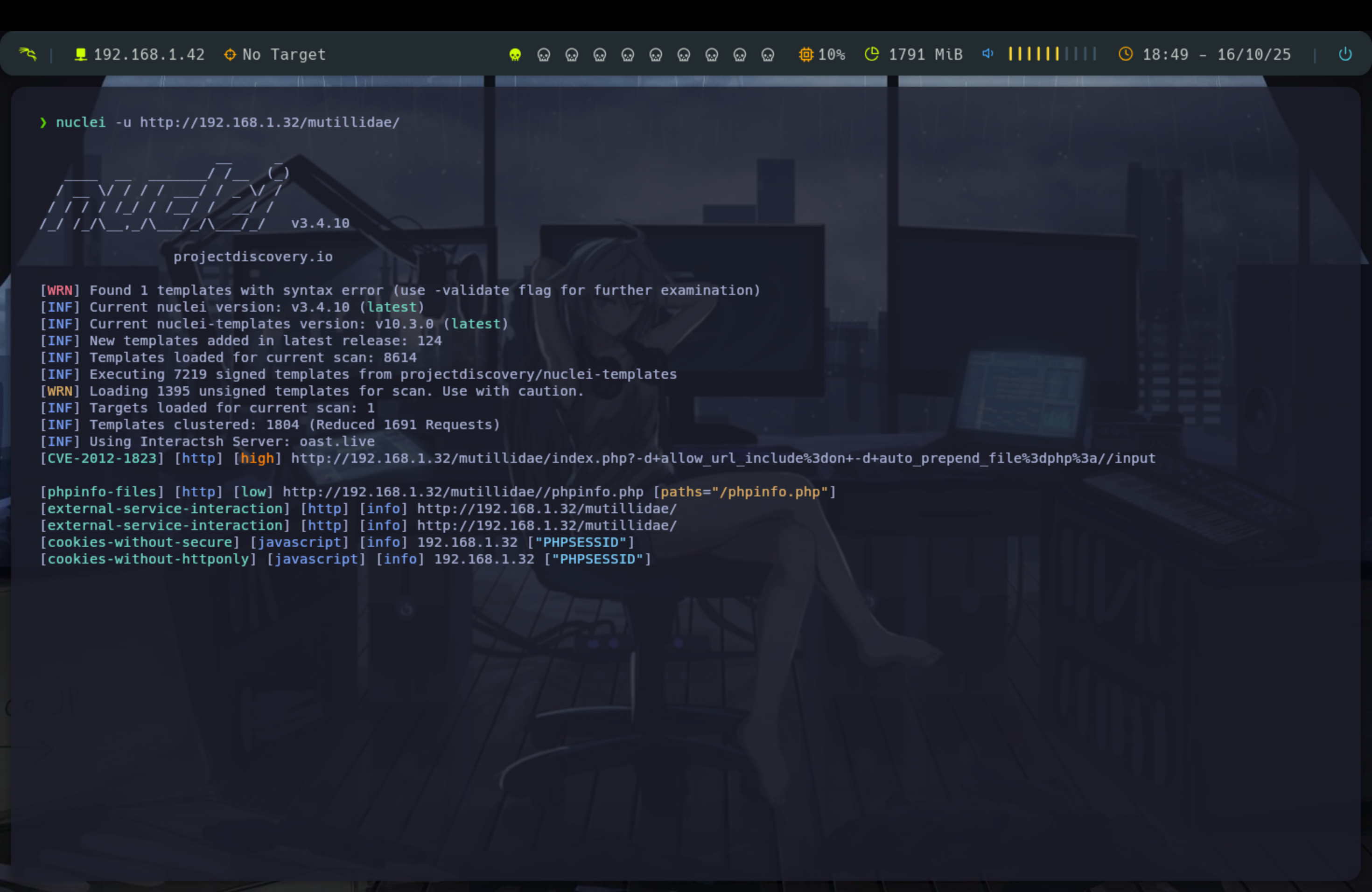This screenshot has width=1372, height=892.
Task: Click the Kali dragon launcher icon
Action: [x=28, y=54]
